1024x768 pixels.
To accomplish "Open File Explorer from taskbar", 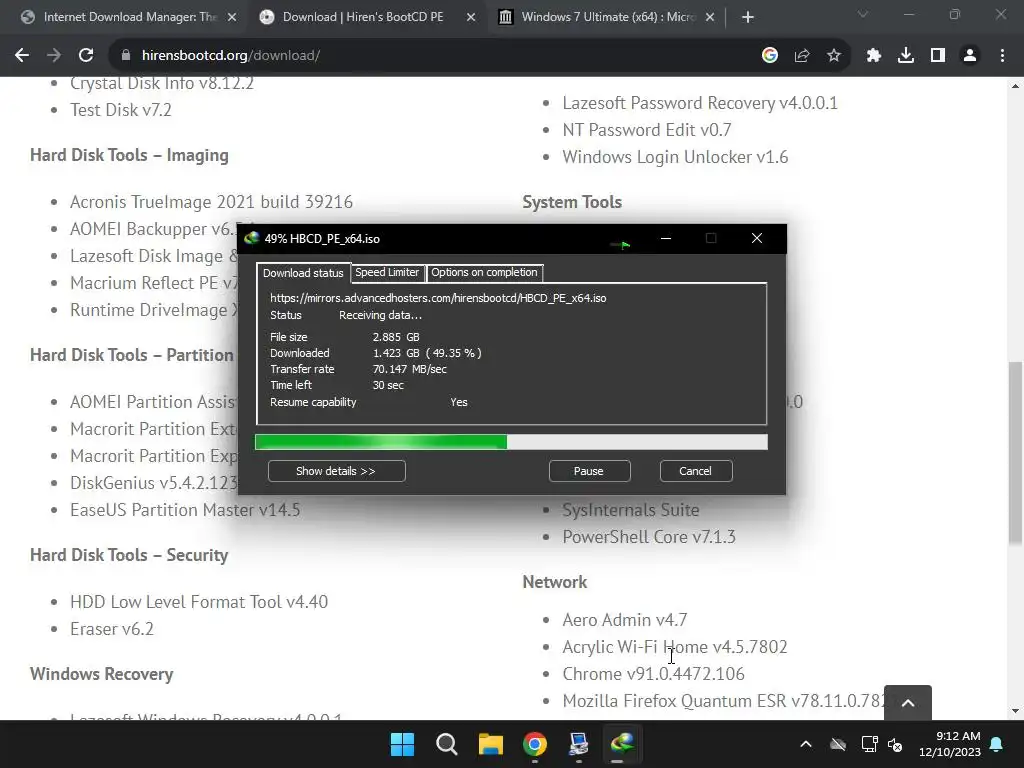I will pyautogui.click(x=490, y=744).
